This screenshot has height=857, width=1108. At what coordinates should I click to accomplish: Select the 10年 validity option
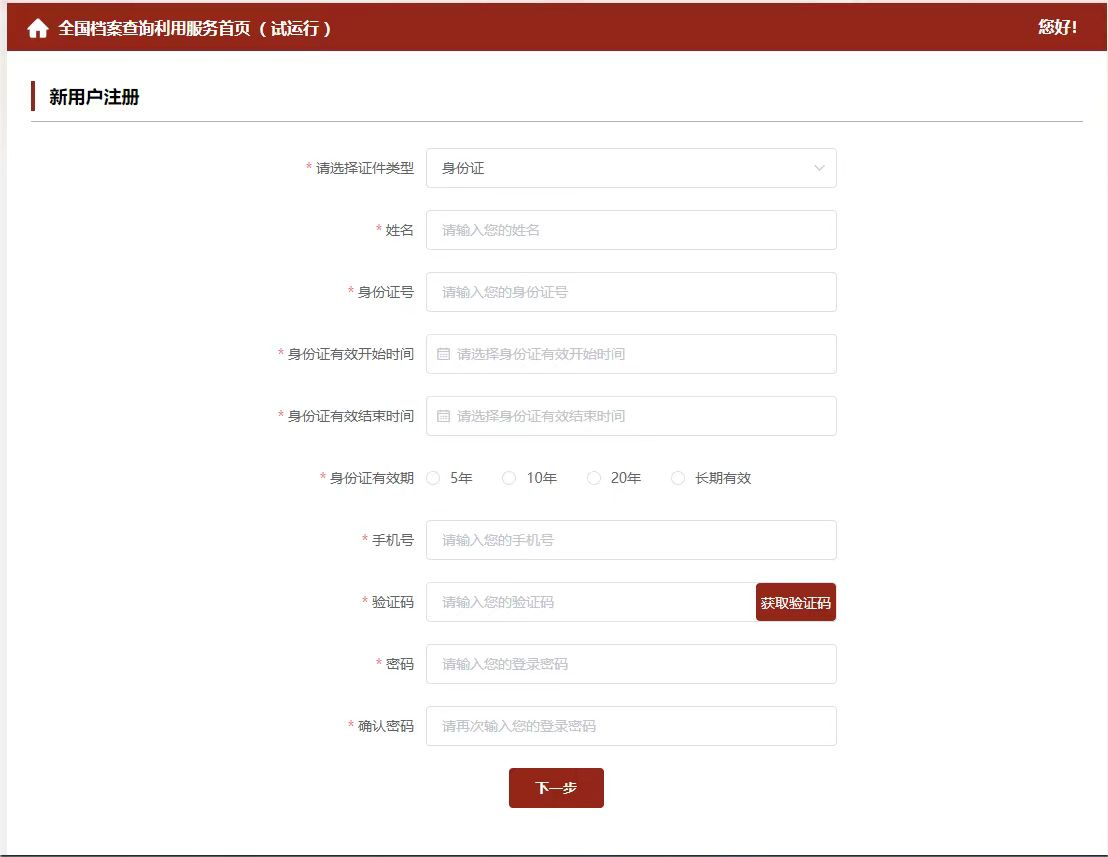click(x=509, y=478)
